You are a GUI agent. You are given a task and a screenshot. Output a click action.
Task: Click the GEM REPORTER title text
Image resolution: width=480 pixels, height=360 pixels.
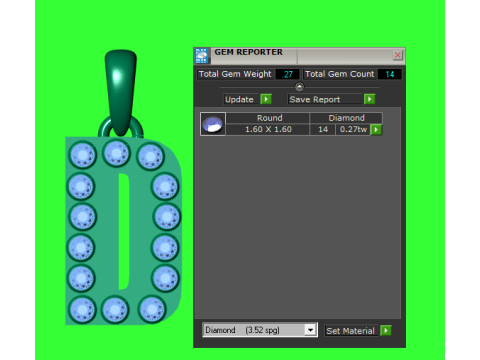249,52
